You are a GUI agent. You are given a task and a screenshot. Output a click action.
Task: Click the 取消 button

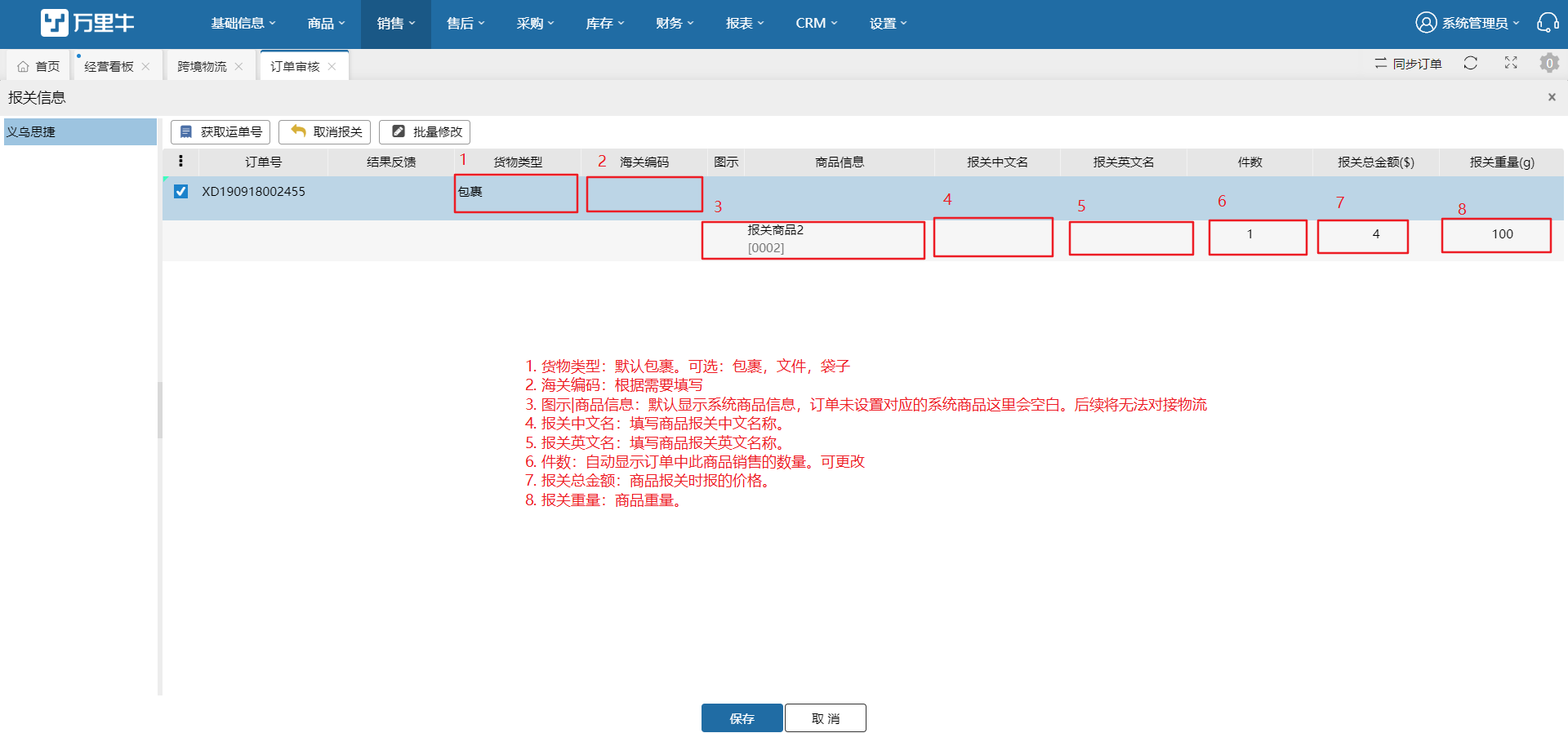point(826,718)
